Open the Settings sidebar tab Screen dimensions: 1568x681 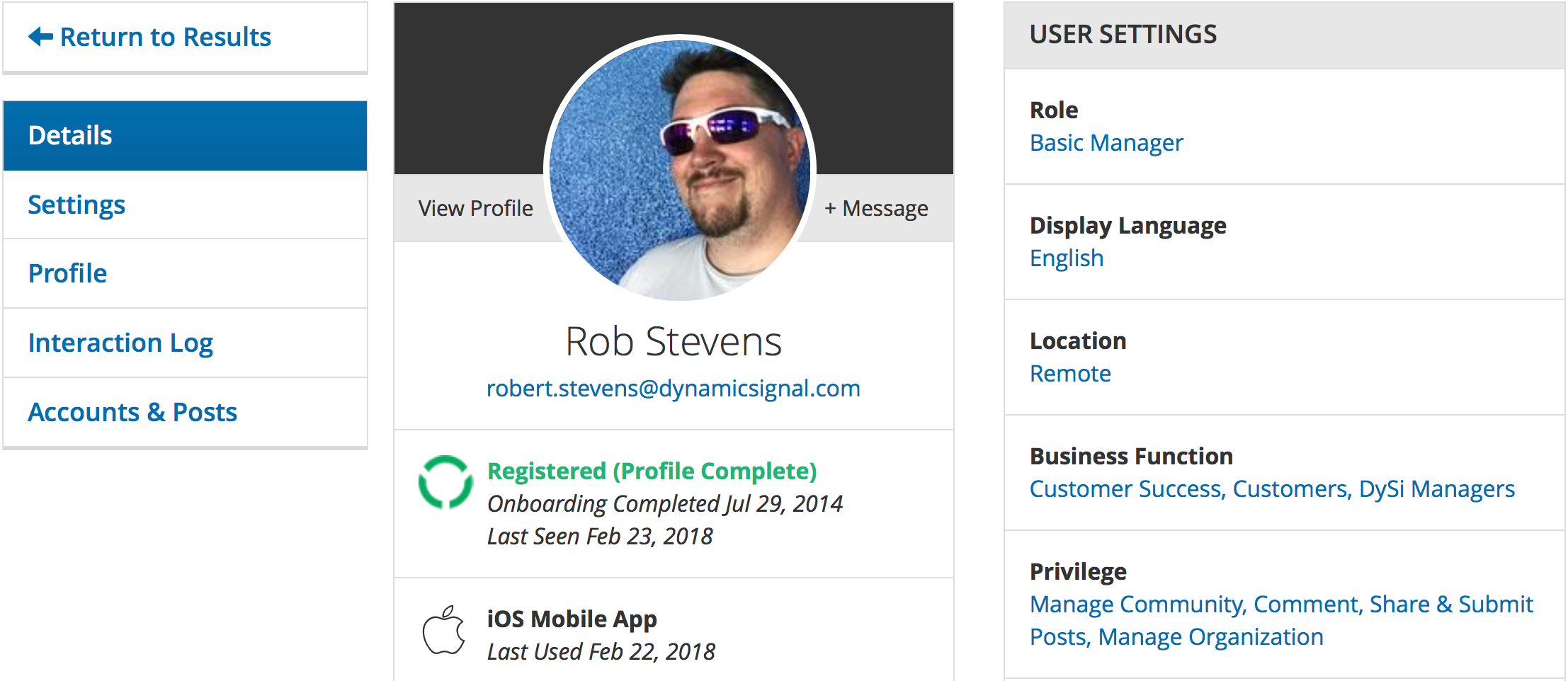click(x=185, y=205)
